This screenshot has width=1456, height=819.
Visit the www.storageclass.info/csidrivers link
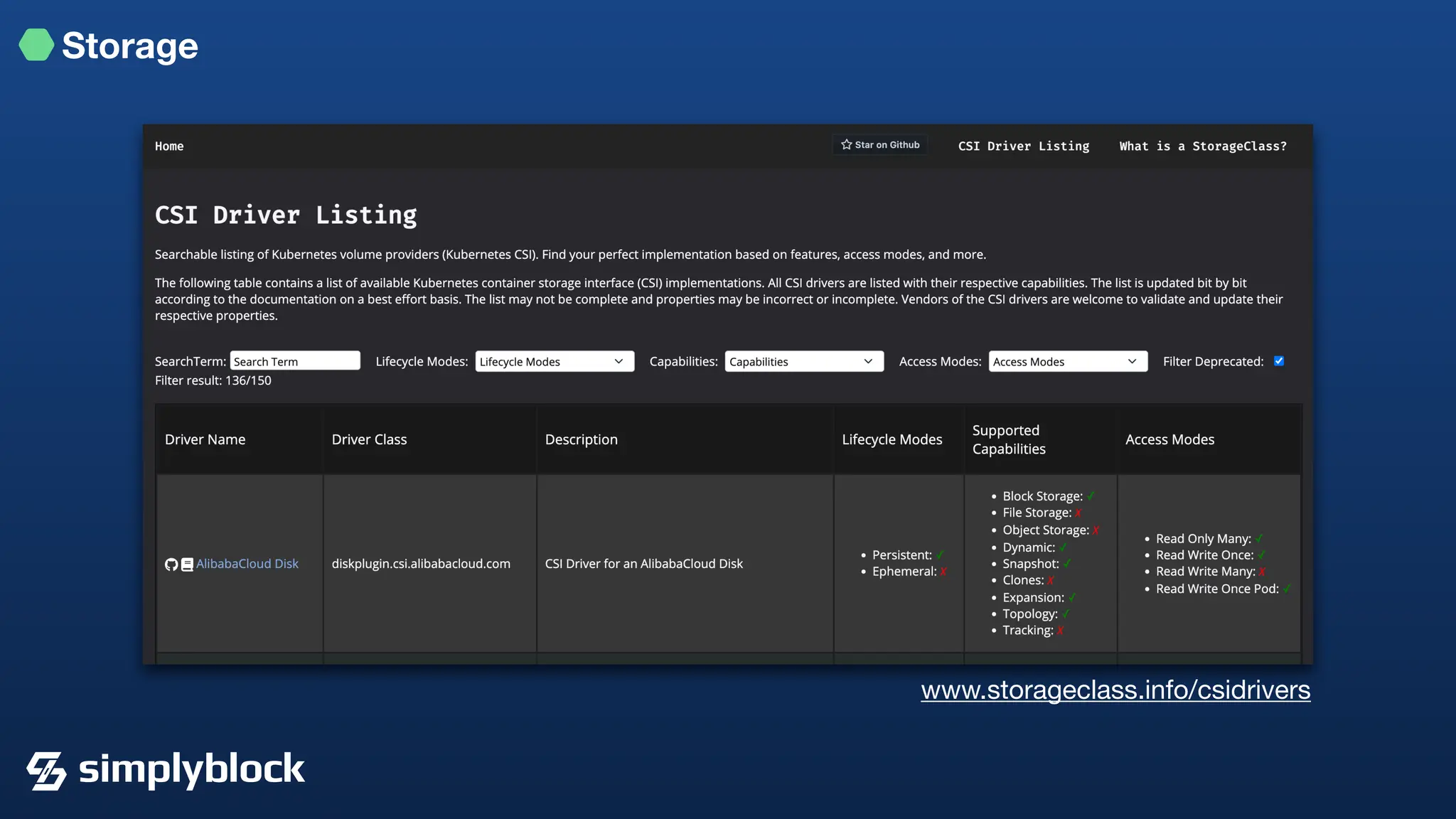click(1115, 690)
